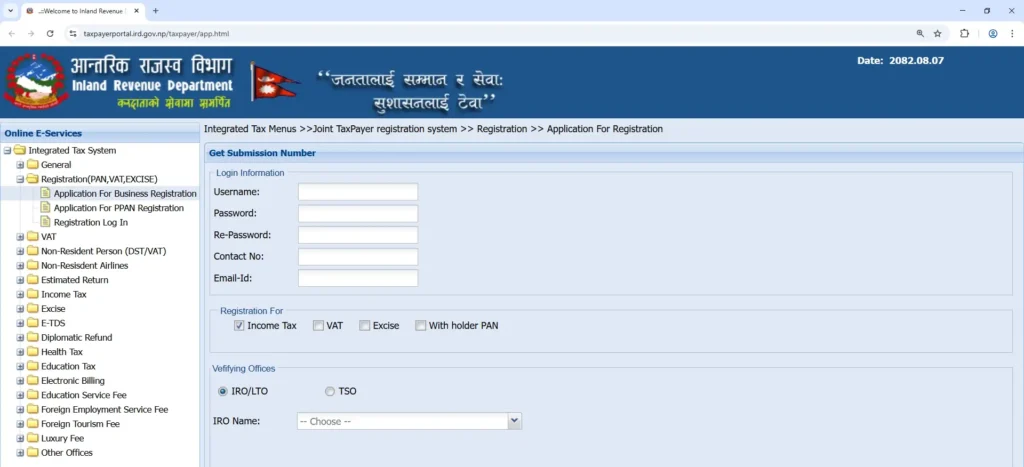Click the Email-Id input field

(x=358, y=278)
